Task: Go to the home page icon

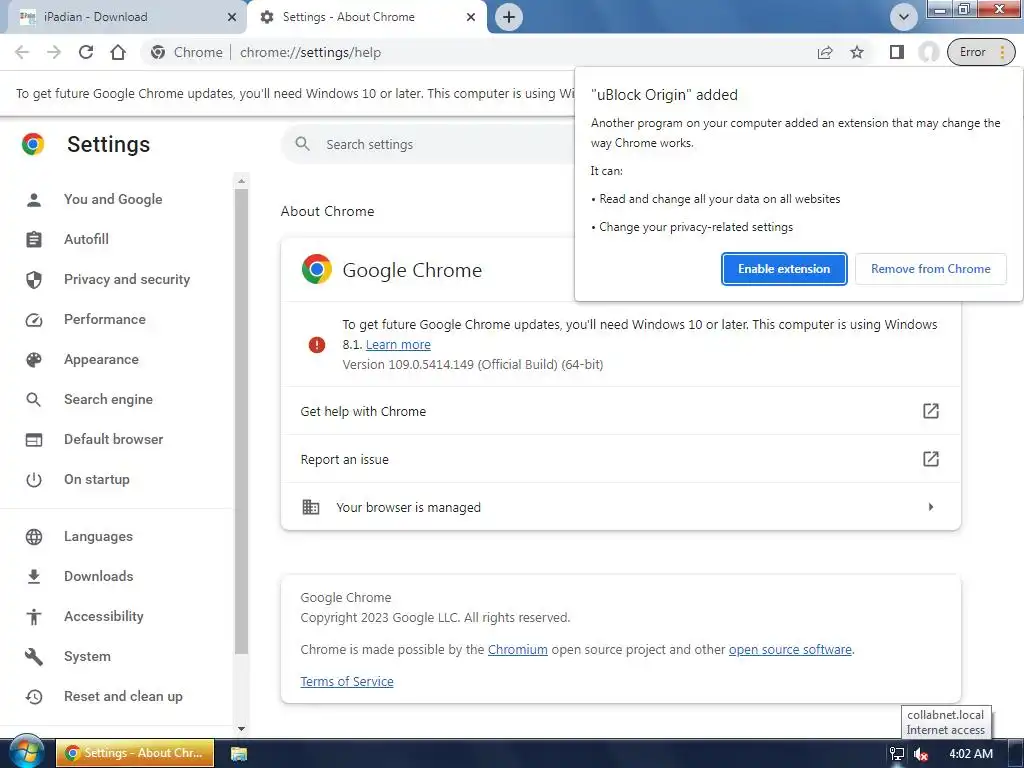Action: click(118, 52)
